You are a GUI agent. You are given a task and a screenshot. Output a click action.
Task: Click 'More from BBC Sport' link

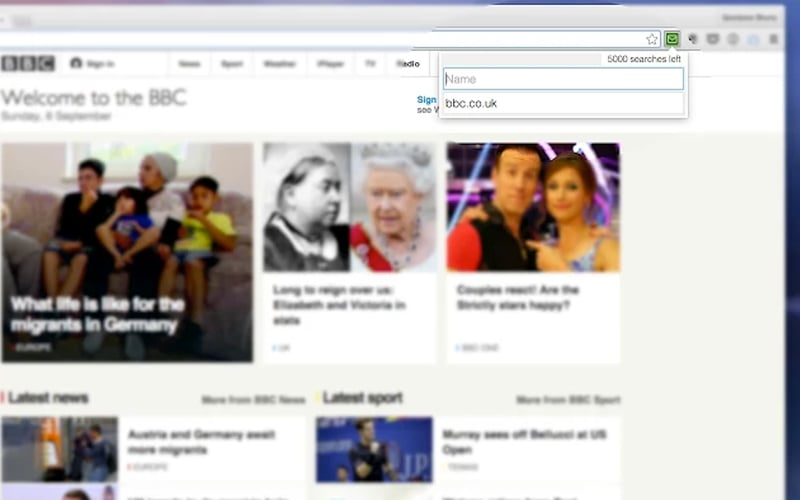(568, 400)
